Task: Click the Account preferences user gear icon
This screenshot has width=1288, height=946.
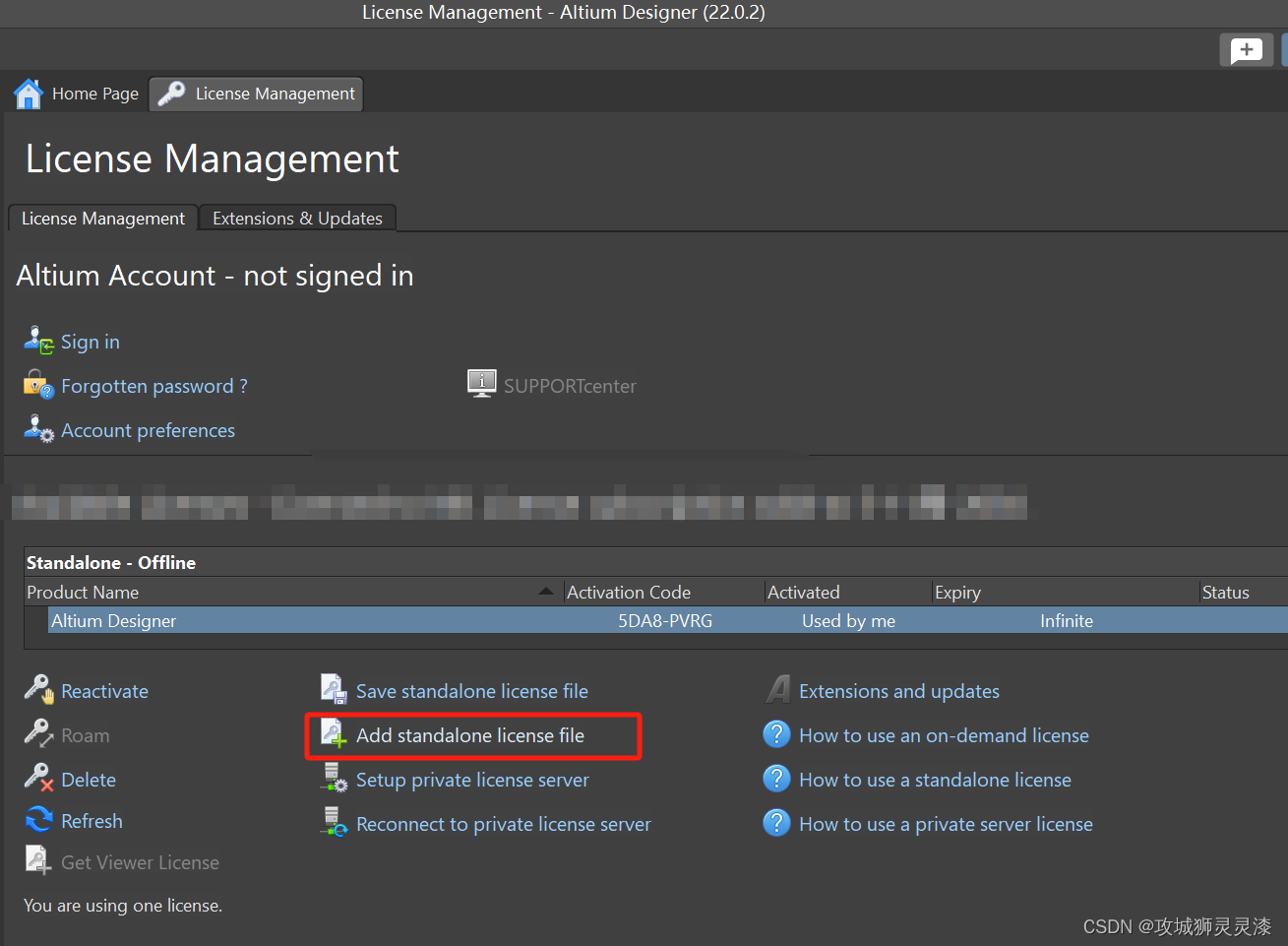Action: click(38, 429)
